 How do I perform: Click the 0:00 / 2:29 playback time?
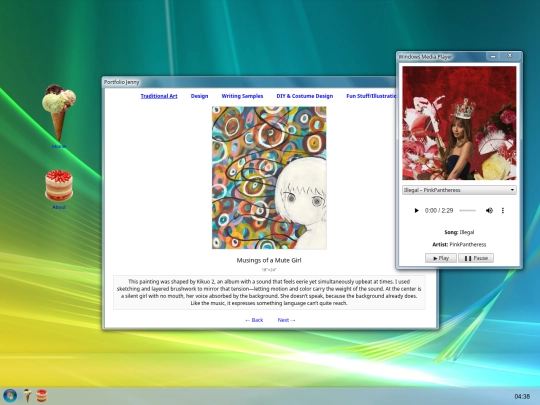[439, 210]
